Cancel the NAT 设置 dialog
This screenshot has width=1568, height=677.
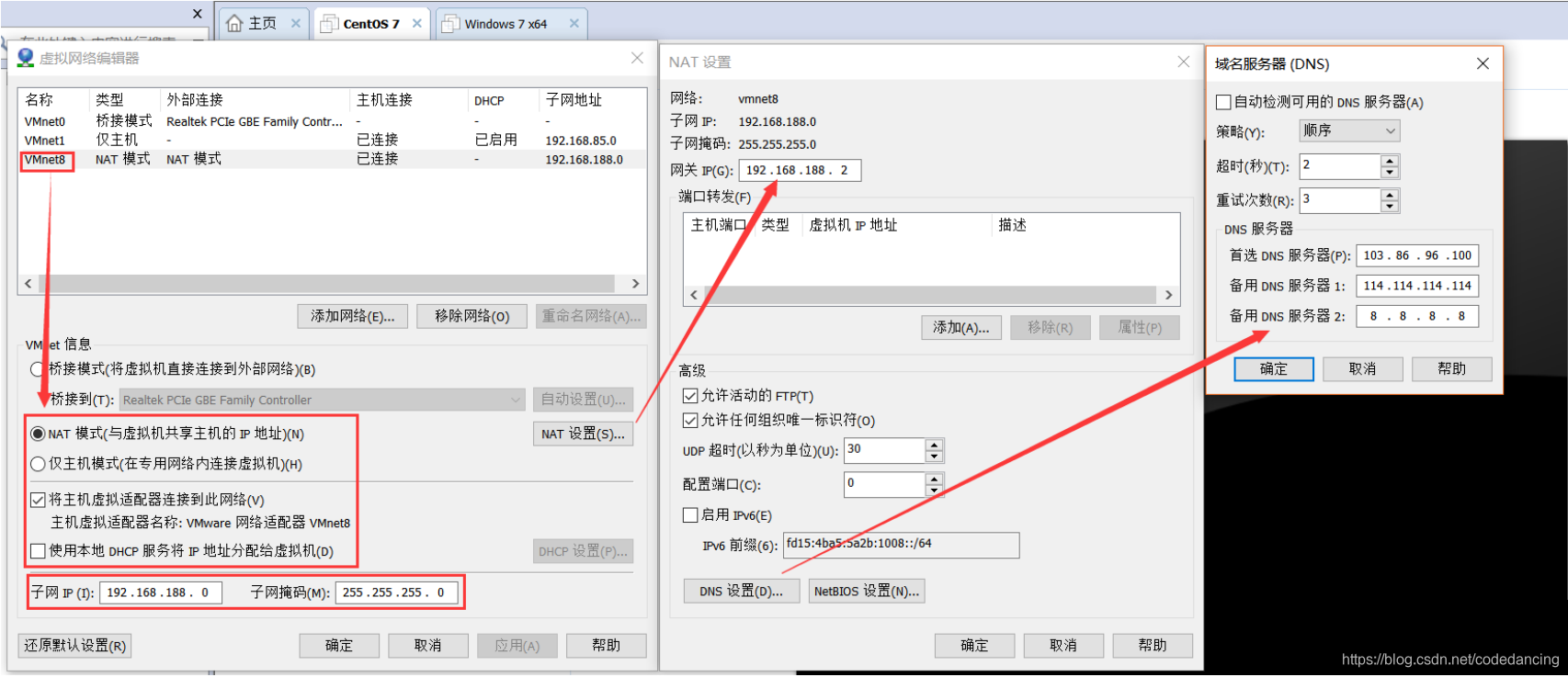click(1063, 646)
